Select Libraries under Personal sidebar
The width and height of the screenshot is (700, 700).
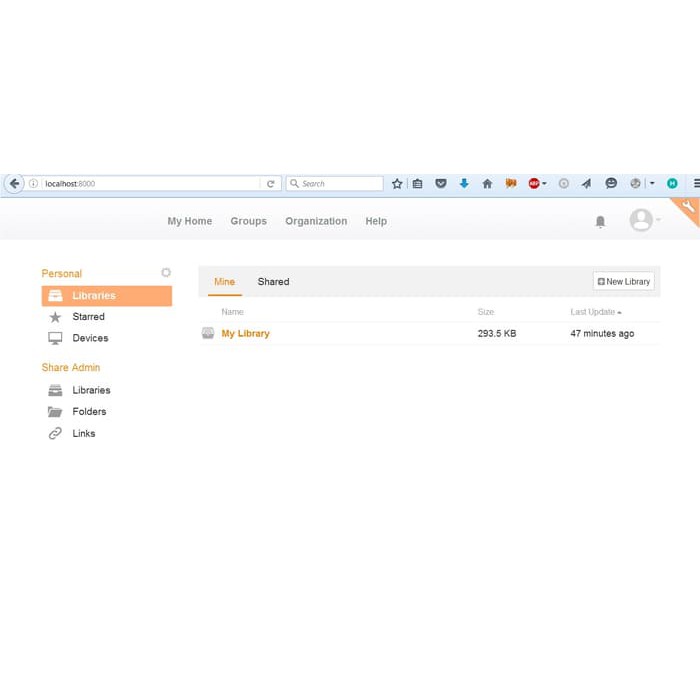[x=107, y=296]
